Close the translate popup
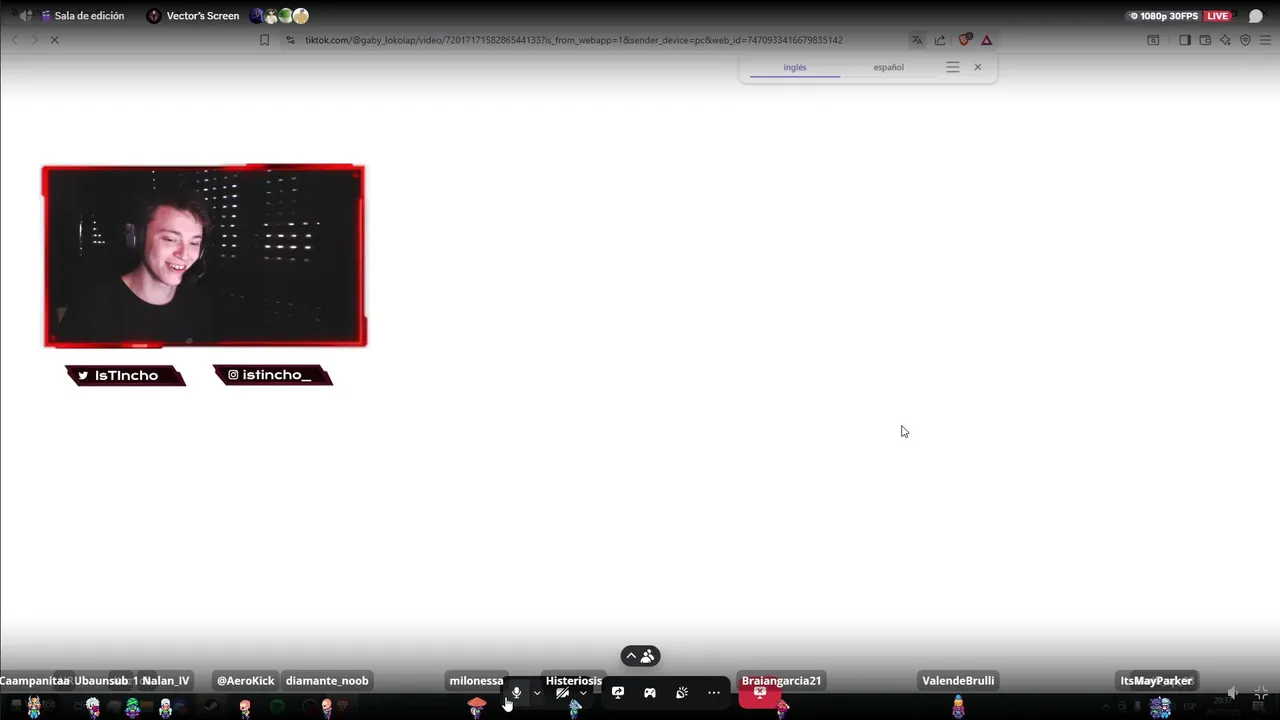 point(978,67)
